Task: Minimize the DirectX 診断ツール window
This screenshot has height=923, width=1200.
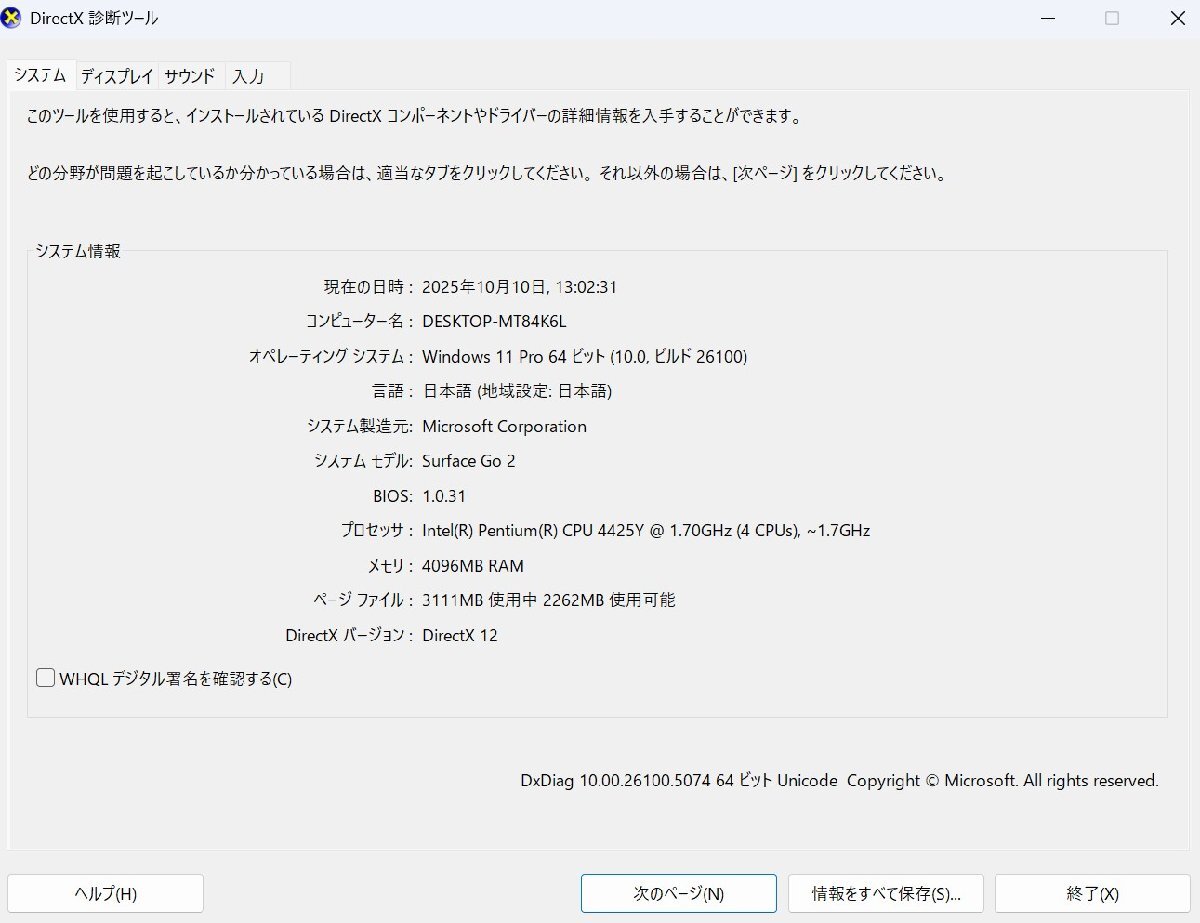Action: 1047,18
